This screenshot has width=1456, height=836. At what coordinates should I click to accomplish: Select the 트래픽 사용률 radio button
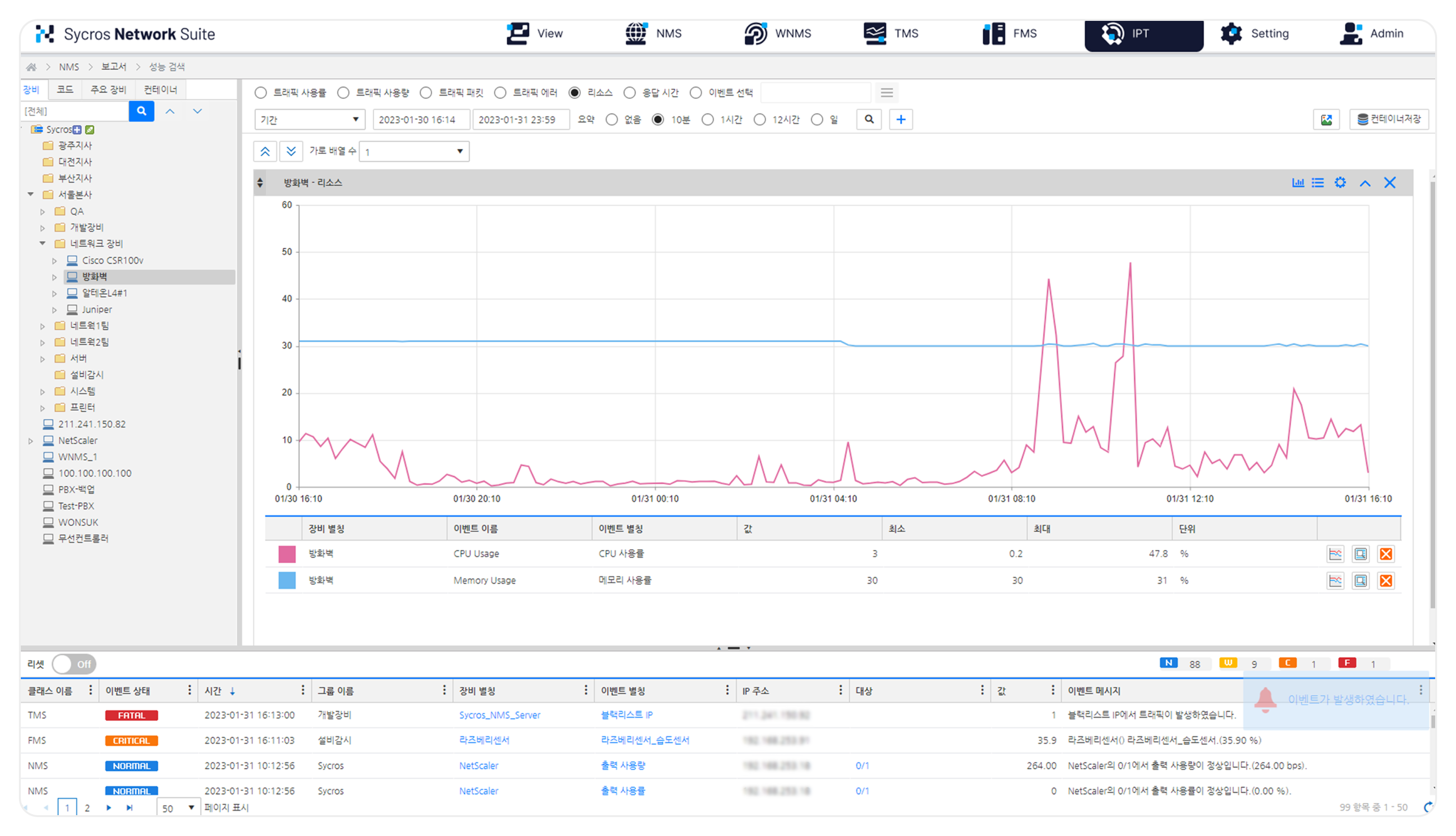(261, 92)
